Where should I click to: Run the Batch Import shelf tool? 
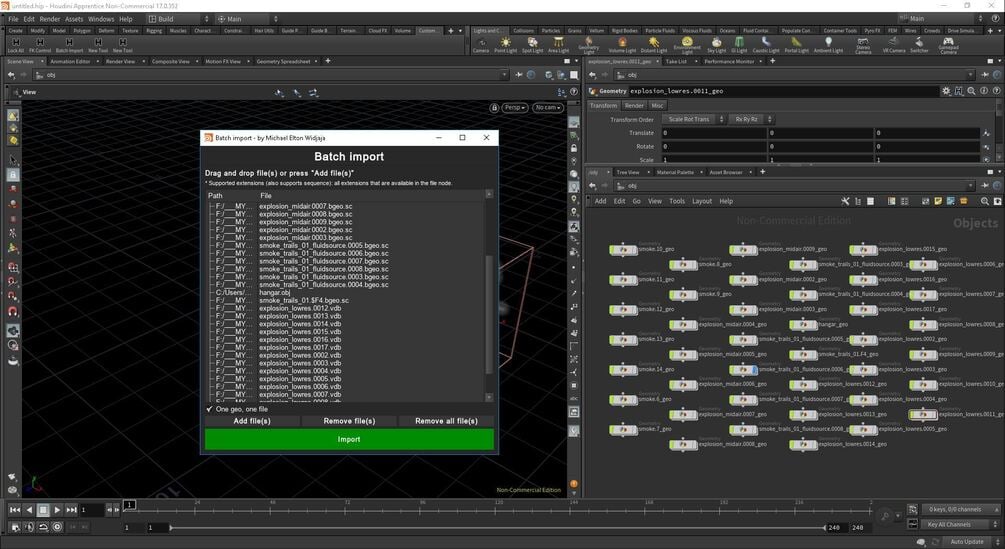pyautogui.click(x=69, y=45)
